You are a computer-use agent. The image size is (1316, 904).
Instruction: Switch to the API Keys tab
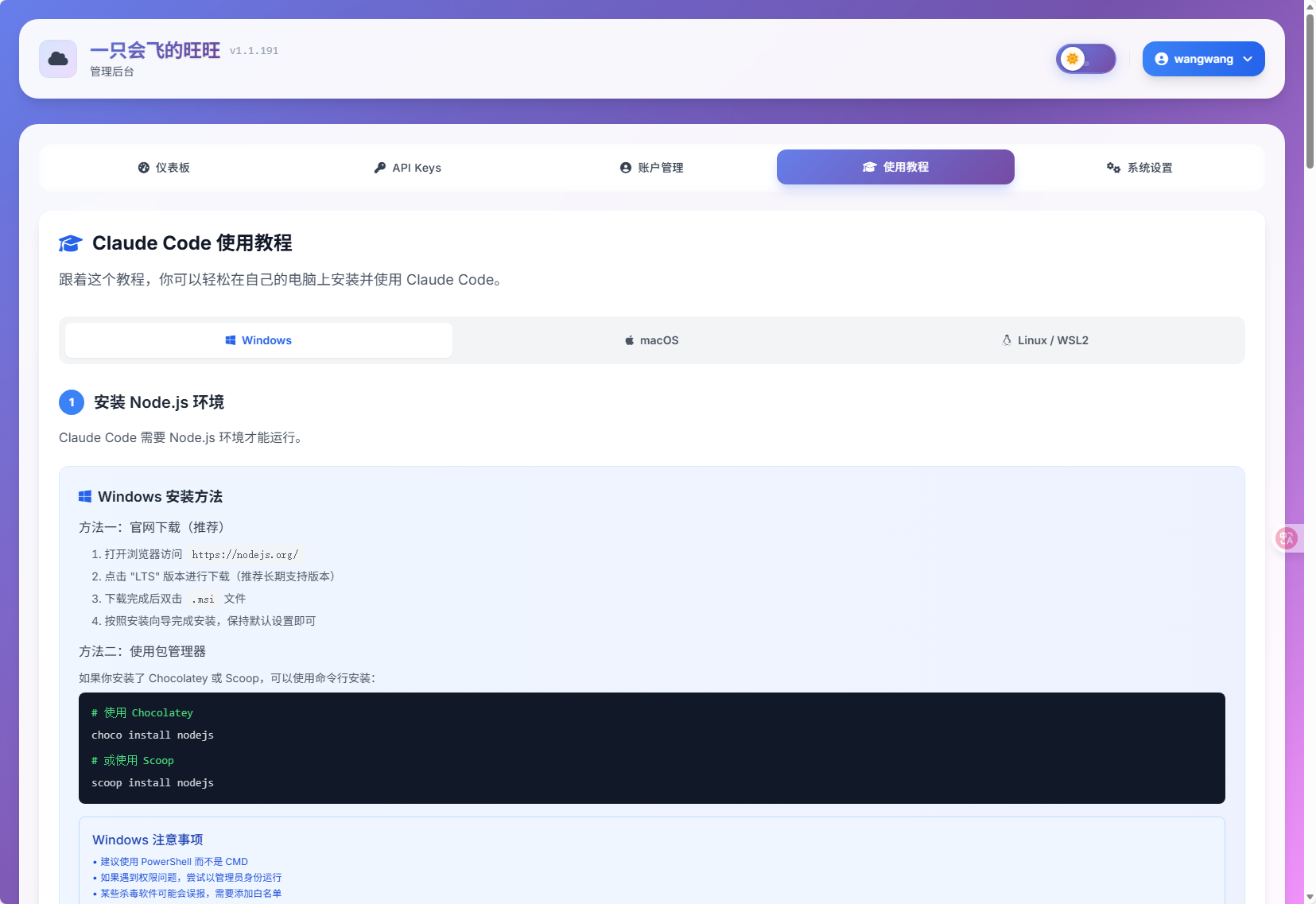[407, 168]
